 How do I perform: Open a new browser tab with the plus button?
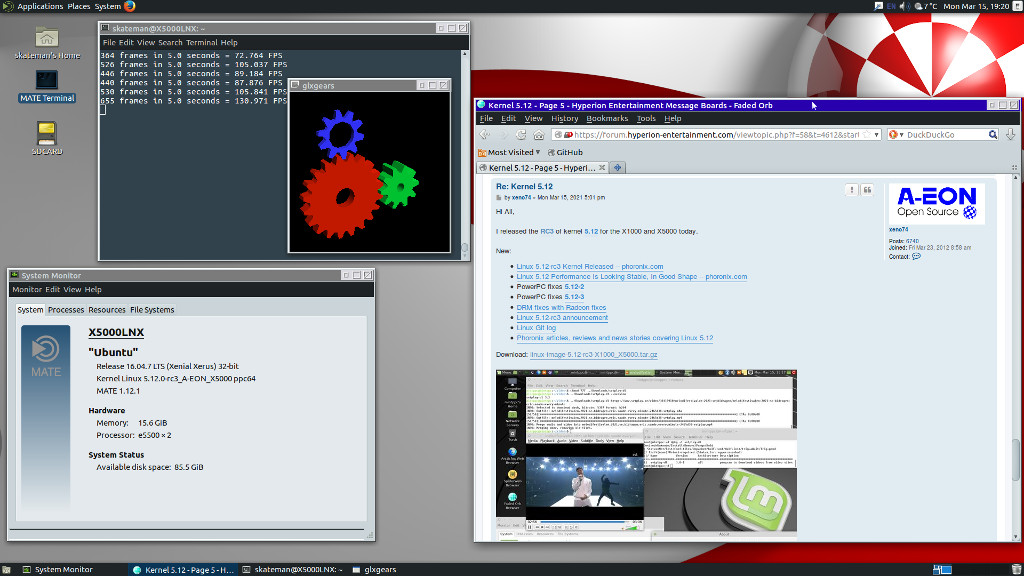tap(617, 168)
